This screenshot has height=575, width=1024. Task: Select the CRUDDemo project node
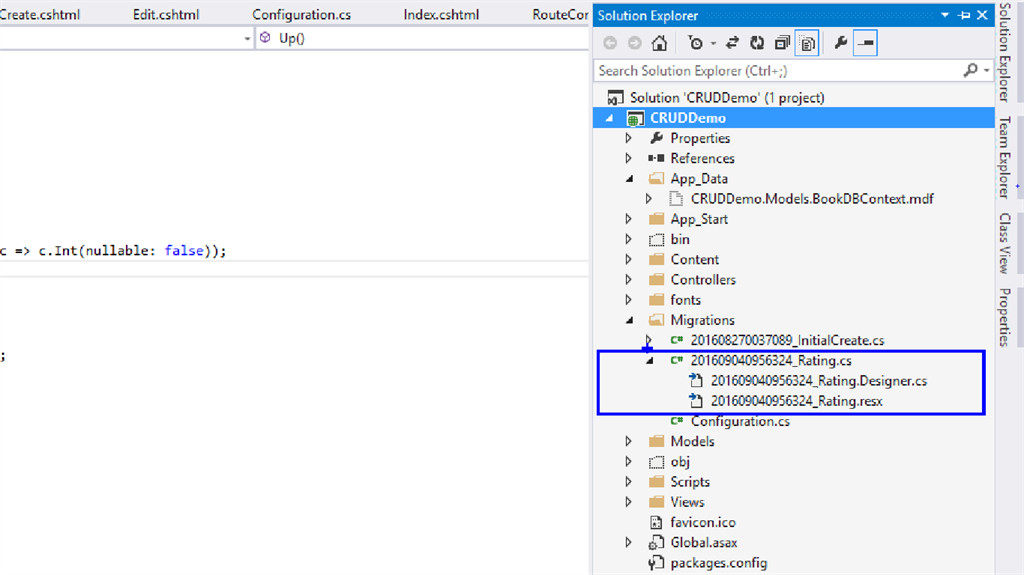coord(688,118)
